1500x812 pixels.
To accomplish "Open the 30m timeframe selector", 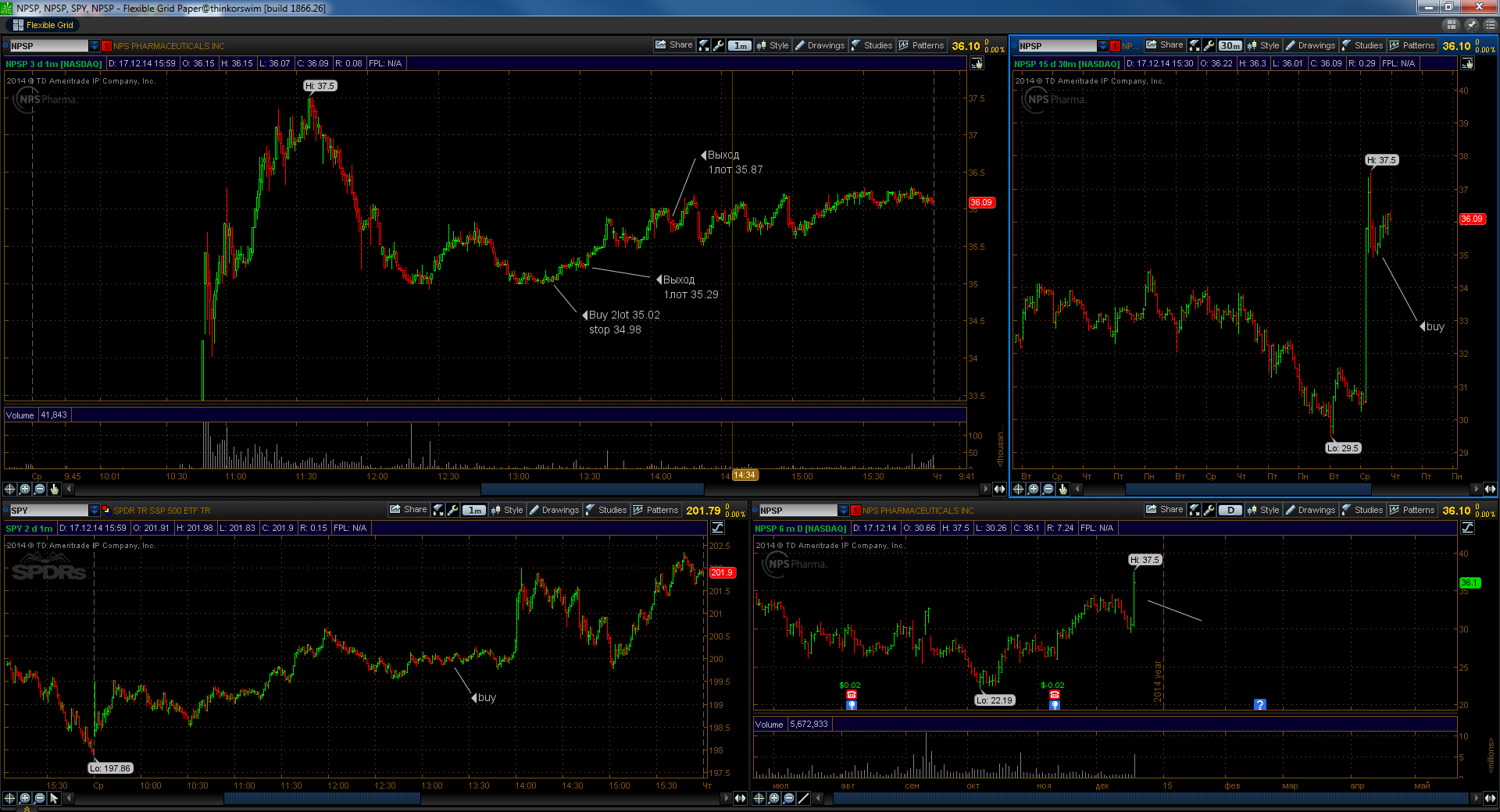I will click(1230, 45).
